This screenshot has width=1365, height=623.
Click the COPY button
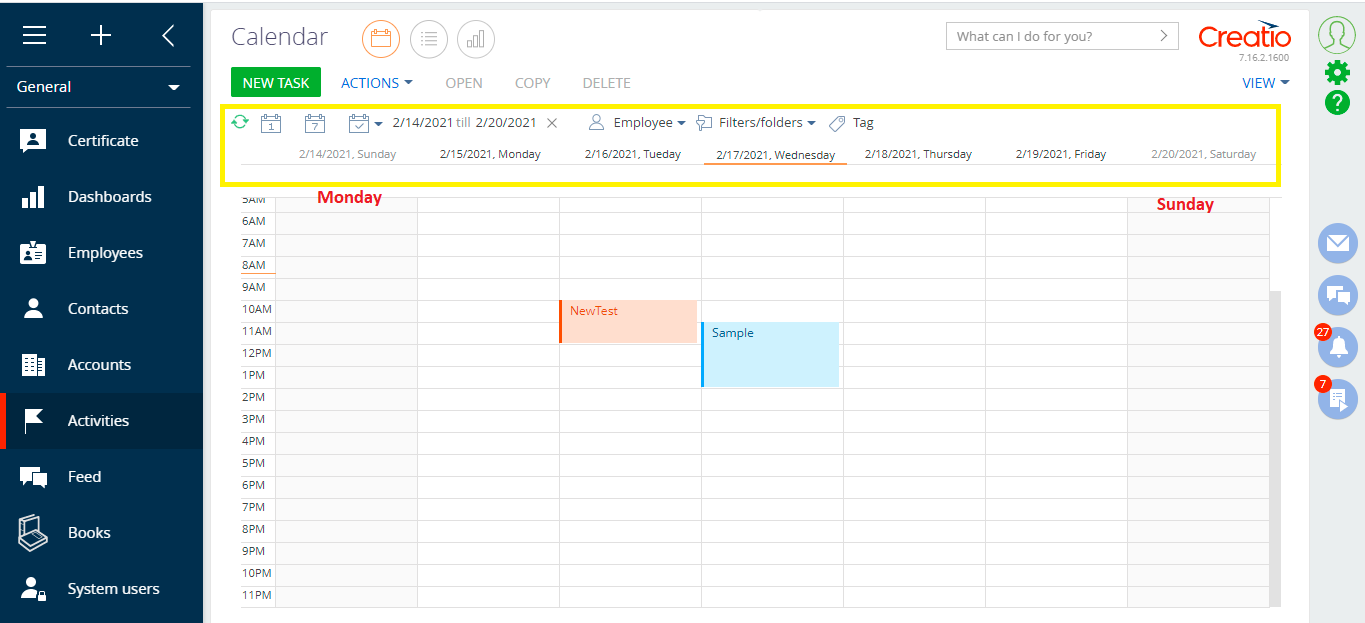coord(533,83)
